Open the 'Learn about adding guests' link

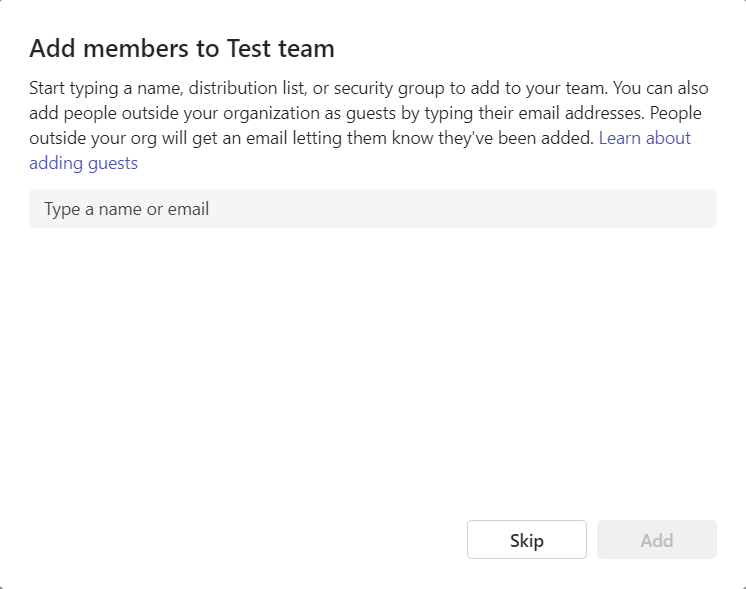tap(644, 138)
